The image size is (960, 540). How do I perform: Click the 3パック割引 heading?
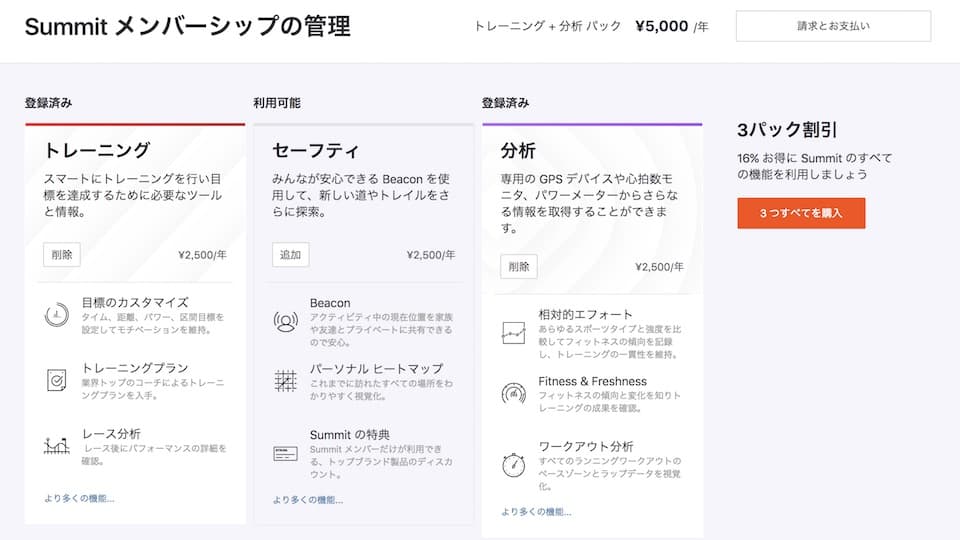pyautogui.click(x=787, y=130)
